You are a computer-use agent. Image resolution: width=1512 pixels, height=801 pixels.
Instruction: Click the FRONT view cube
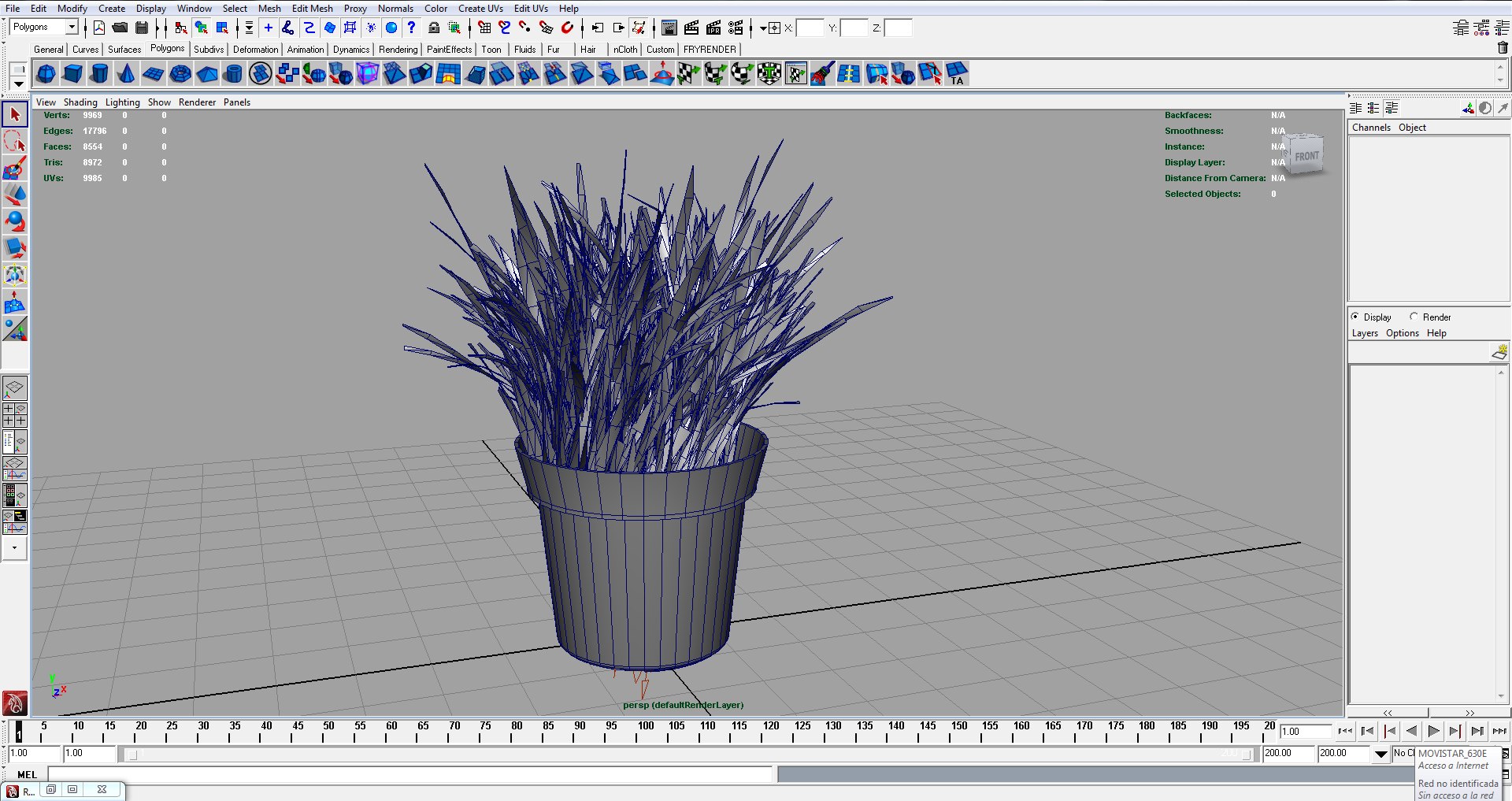coord(1306,155)
